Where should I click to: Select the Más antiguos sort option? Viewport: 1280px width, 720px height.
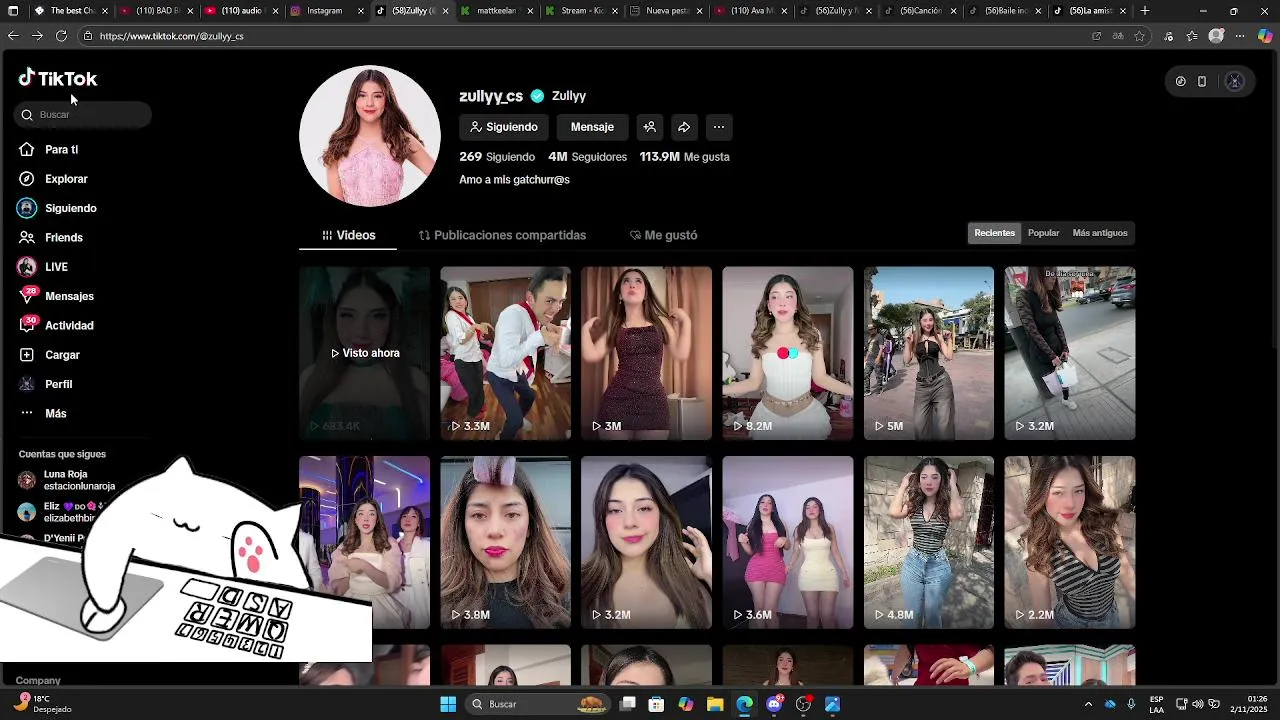(x=1100, y=233)
